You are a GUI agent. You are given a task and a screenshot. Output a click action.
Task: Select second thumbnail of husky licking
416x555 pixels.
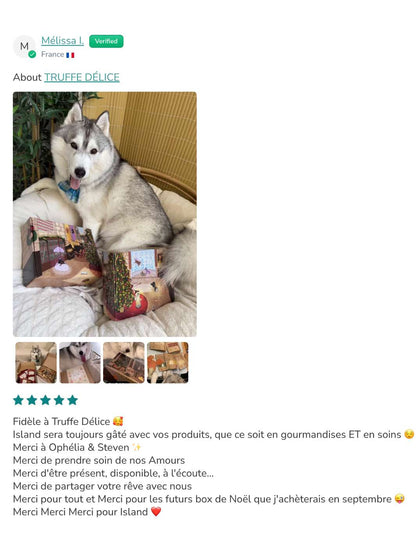(x=80, y=362)
